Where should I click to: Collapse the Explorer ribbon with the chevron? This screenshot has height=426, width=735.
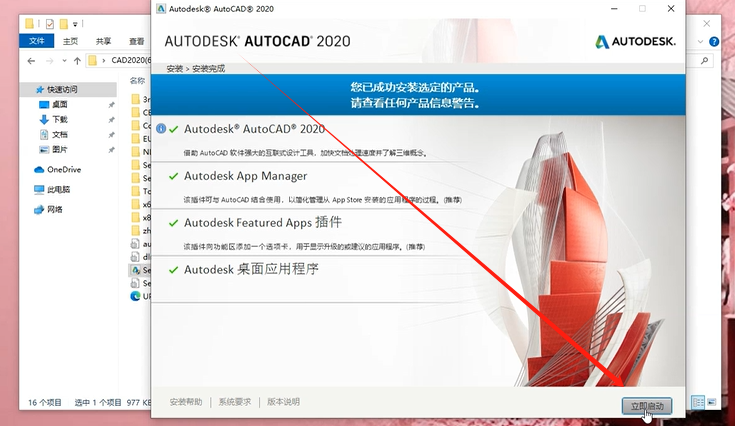coord(700,42)
